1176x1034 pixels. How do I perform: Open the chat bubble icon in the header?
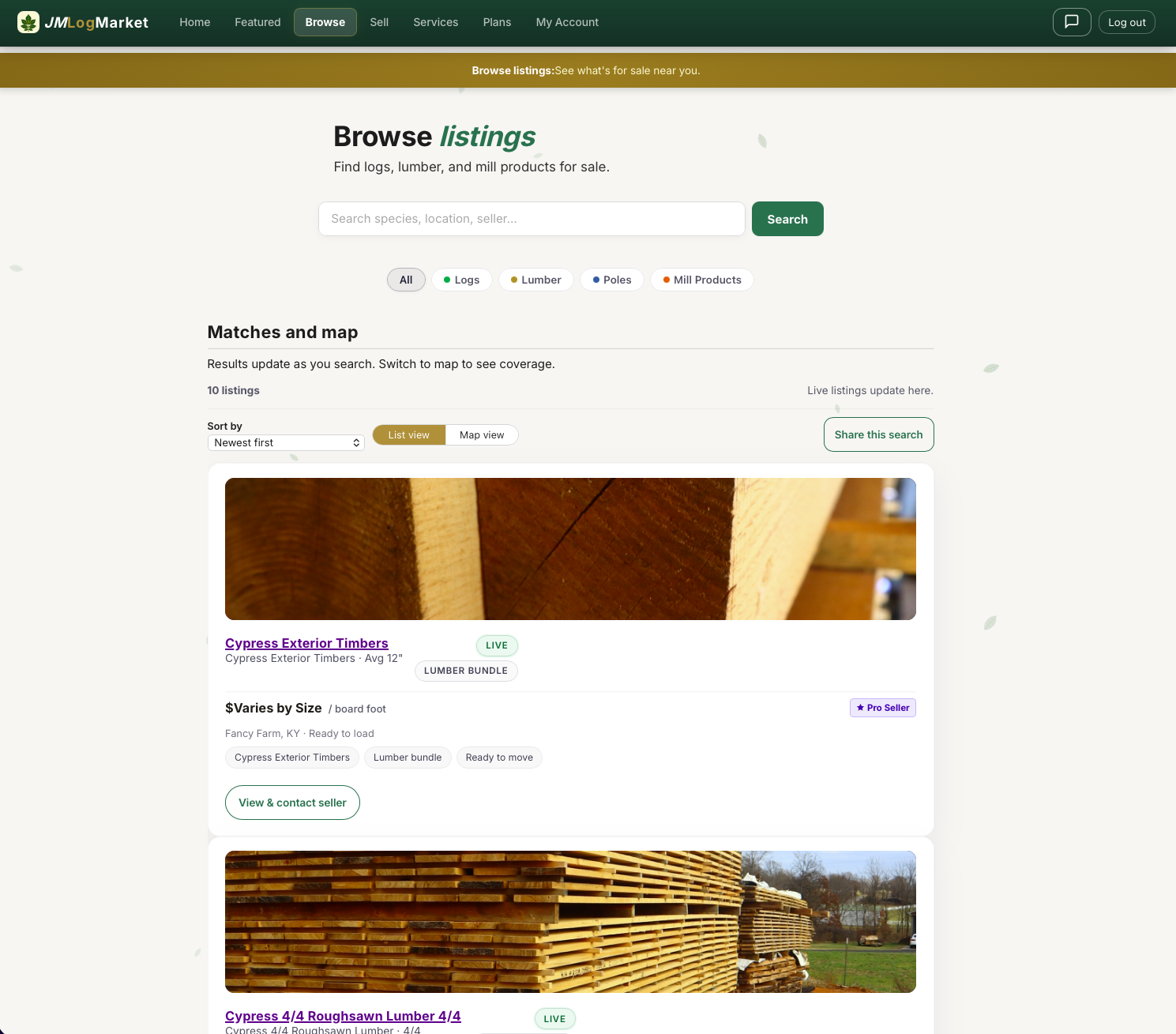(x=1071, y=21)
